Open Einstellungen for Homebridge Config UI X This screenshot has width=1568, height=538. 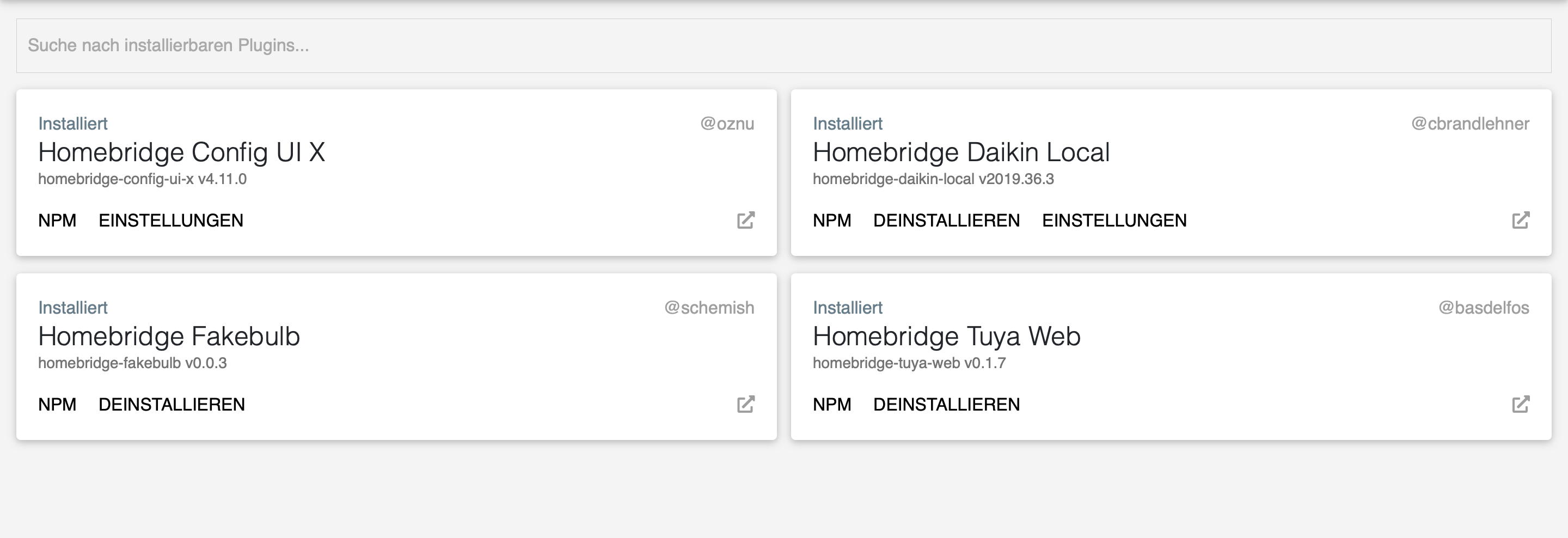[x=171, y=221]
